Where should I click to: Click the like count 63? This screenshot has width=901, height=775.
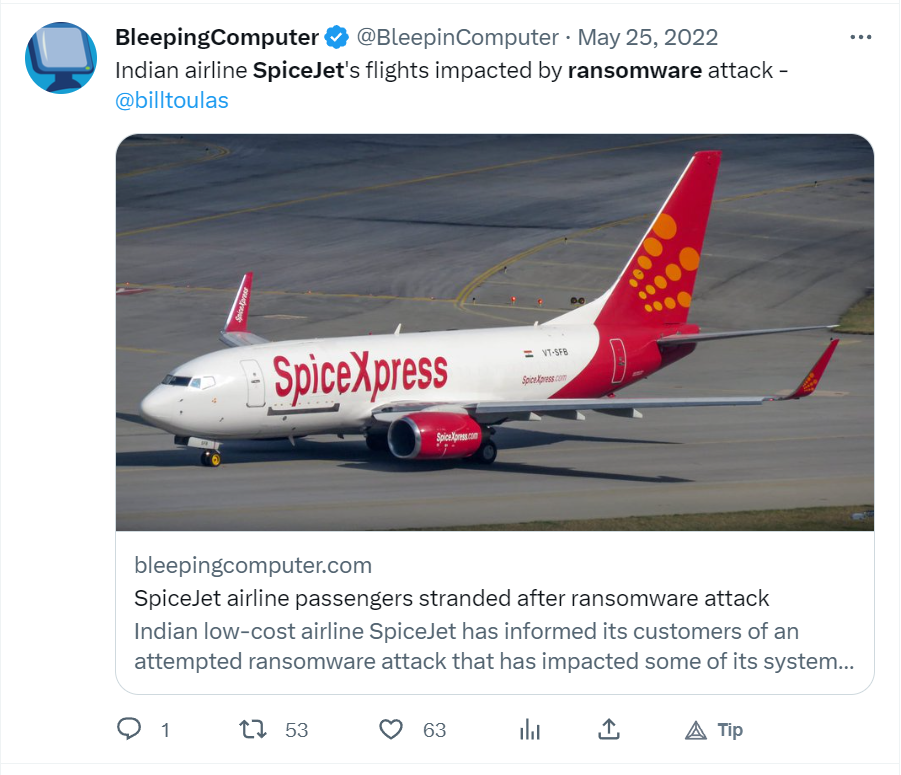point(434,730)
